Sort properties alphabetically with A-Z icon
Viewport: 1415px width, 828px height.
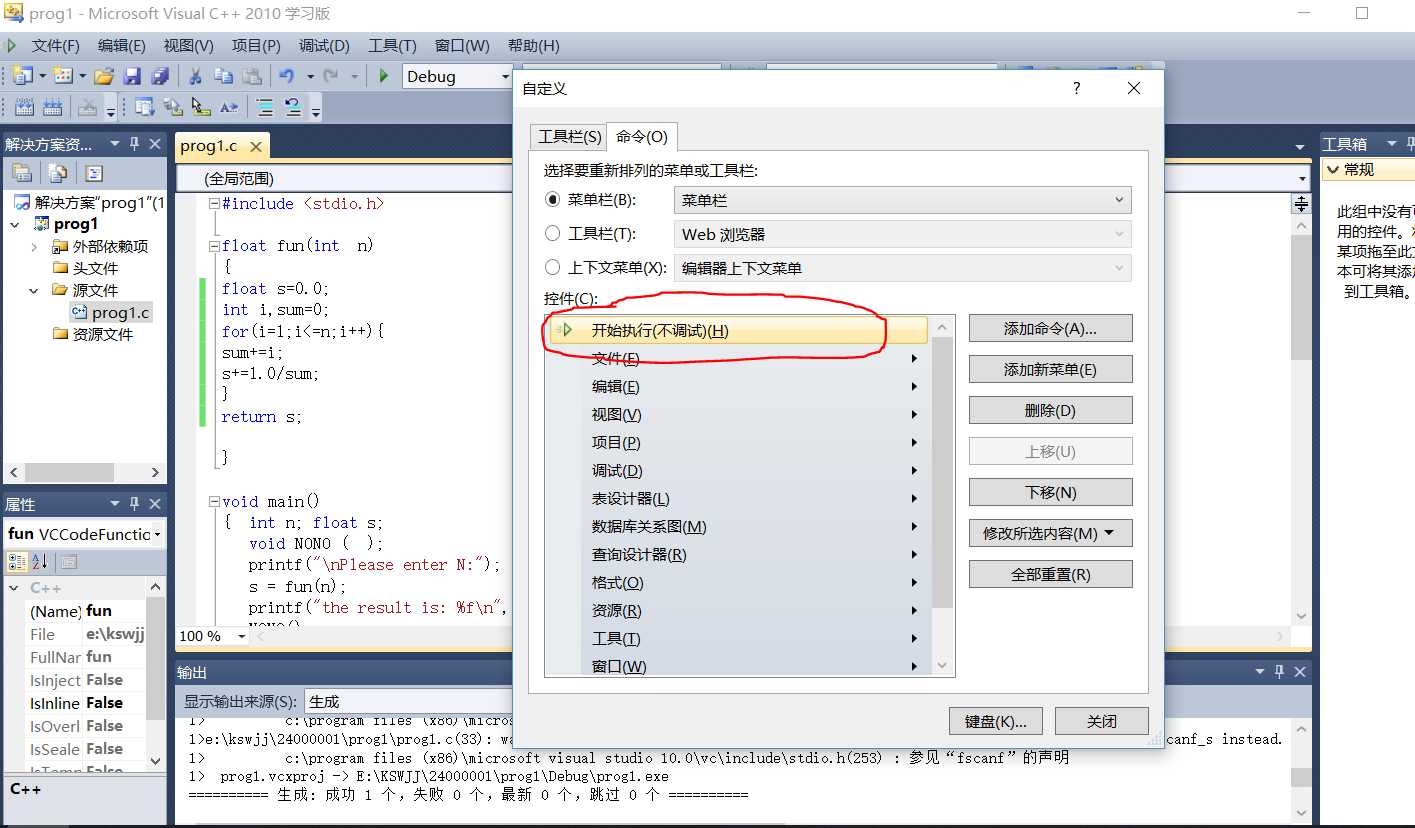pyautogui.click(x=40, y=562)
